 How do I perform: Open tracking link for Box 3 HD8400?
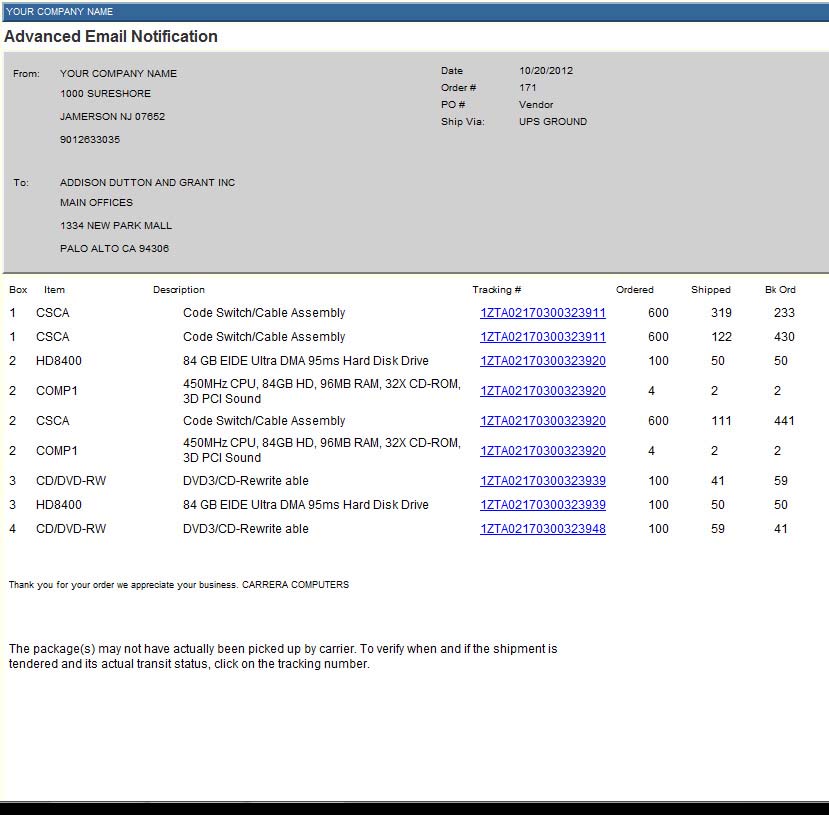pyautogui.click(x=542, y=505)
